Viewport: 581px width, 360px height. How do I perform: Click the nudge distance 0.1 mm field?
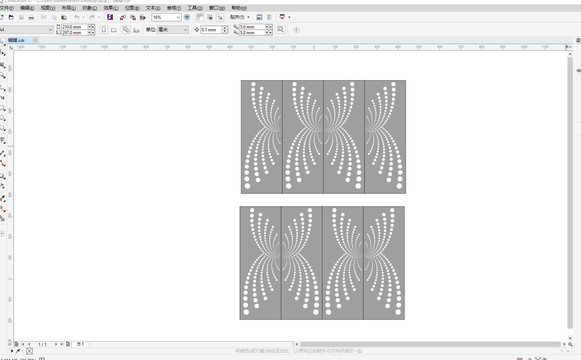point(211,30)
